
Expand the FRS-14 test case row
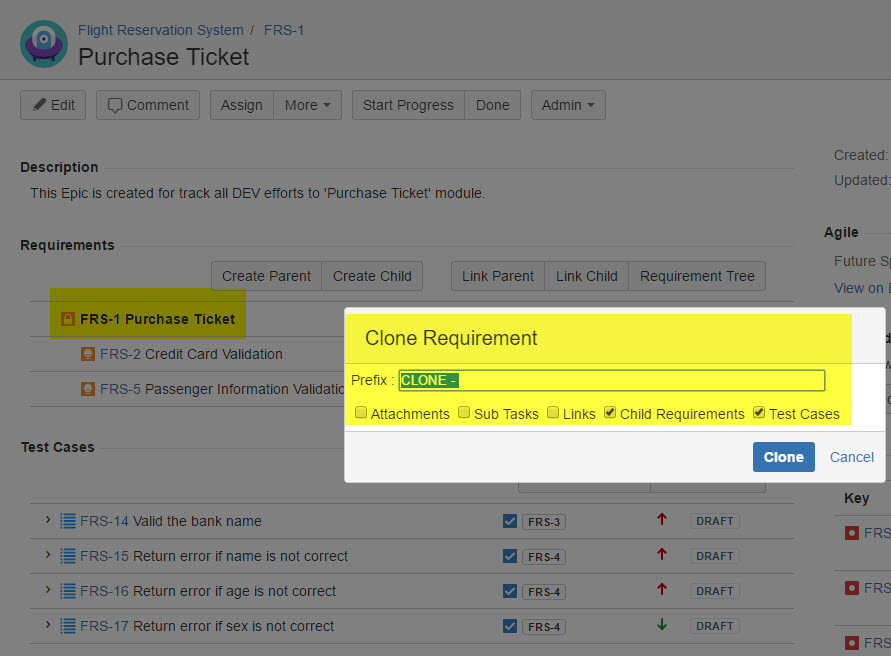(x=47, y=520)
